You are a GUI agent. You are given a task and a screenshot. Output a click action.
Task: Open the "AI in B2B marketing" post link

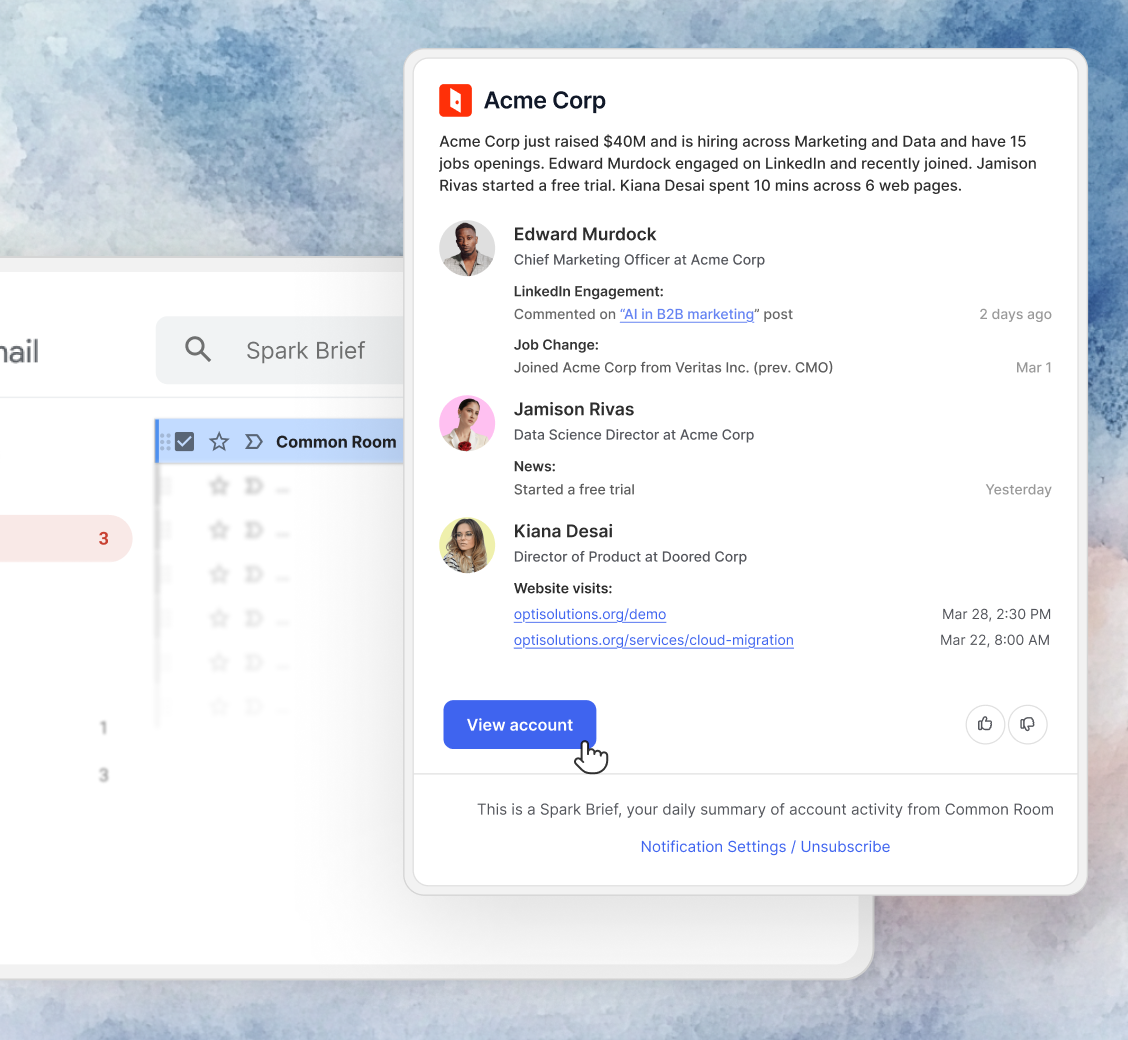click(x=687, y=314)
